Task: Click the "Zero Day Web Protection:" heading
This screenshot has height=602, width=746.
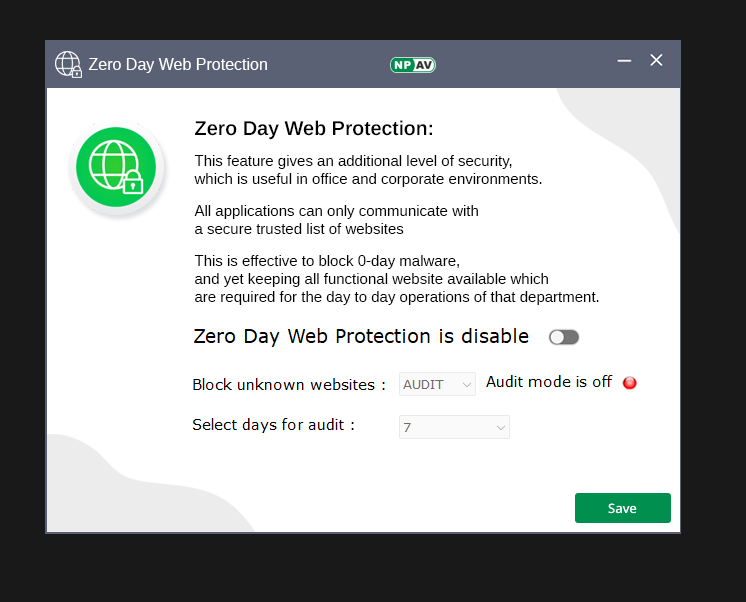Action: point(313,128)
